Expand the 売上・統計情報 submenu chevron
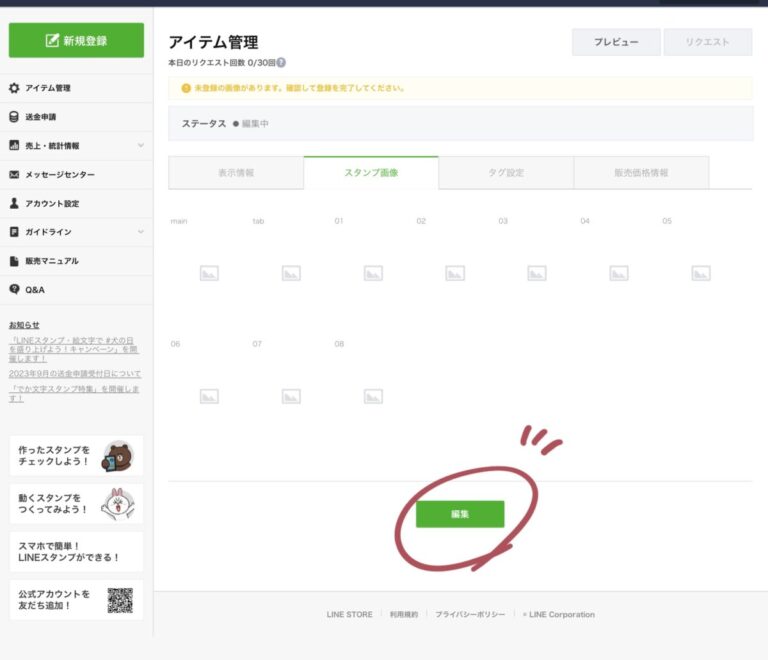Screen dimensions: 768x660 tap(140, 146)
